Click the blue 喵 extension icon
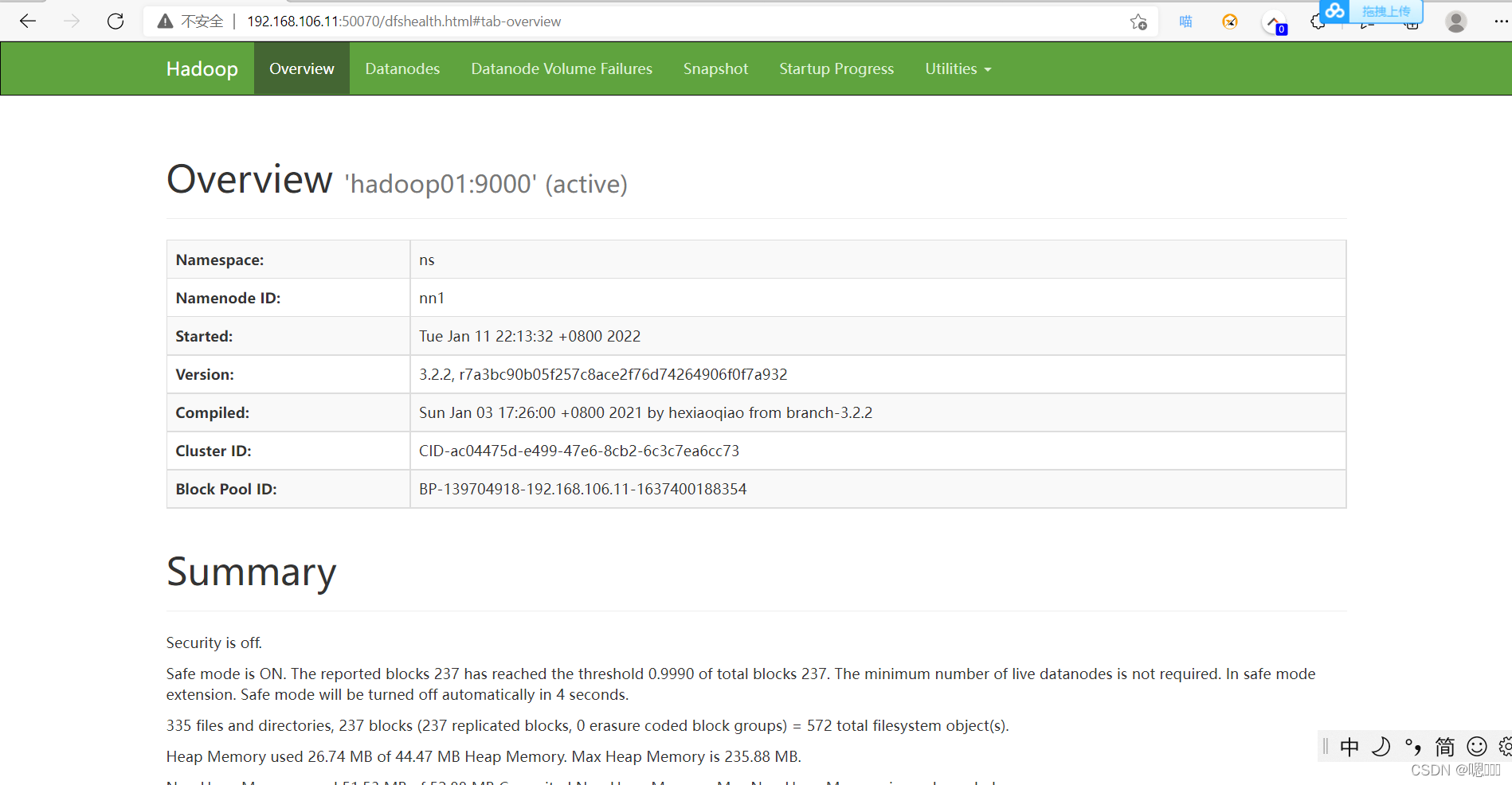The height and width of the screenshot is (785, 1512). [1185, 21]
